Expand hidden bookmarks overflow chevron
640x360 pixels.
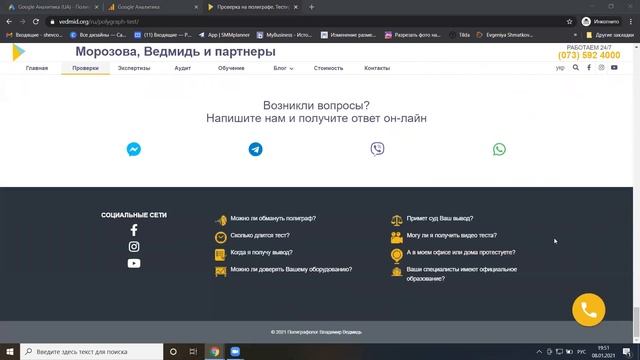(x=575, y=35)
